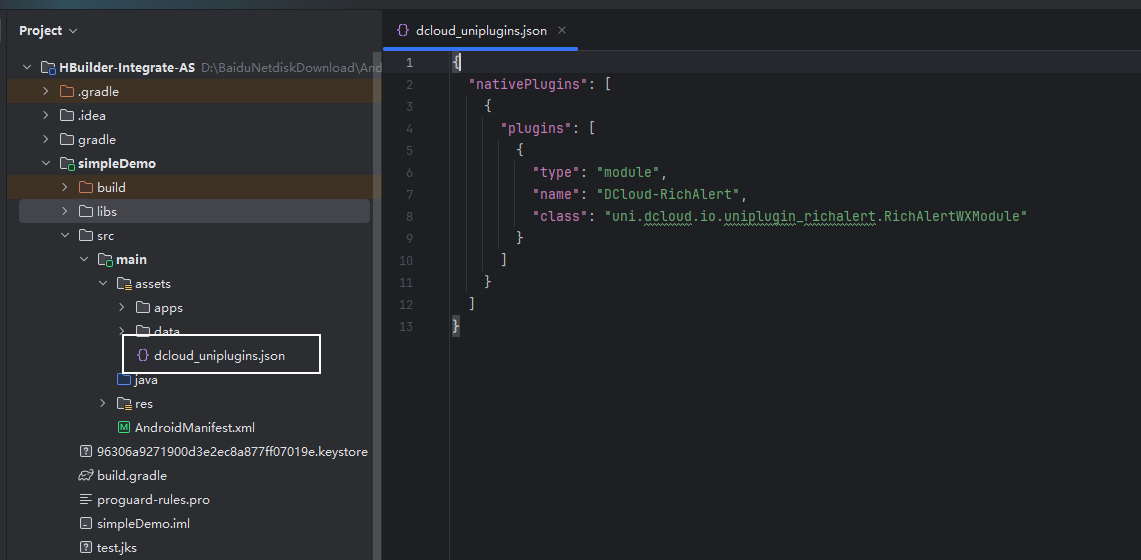Image resolution: width=1141 pixels, height=560 pixels.
Task: Collapse the HBuilder-Integrate-AS project root
Action: click(x=27, y=68)
